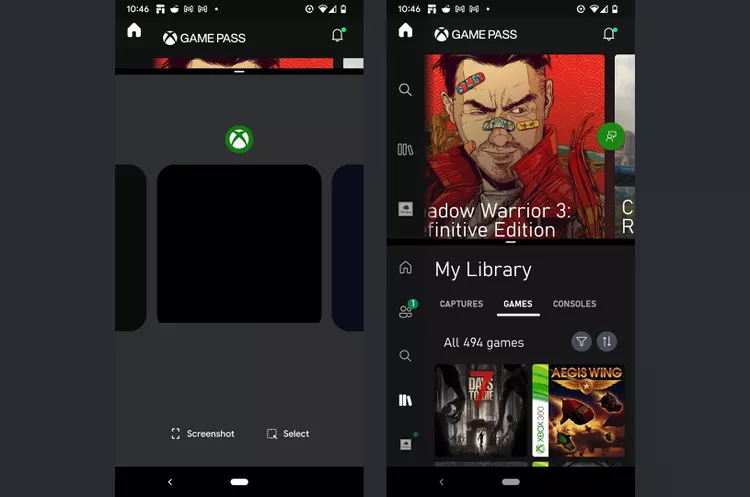Viewport: 750px width, 497px height.
Task: Select the highlighted library icon in Xbox app sidebar
Action: click(405, 400)
